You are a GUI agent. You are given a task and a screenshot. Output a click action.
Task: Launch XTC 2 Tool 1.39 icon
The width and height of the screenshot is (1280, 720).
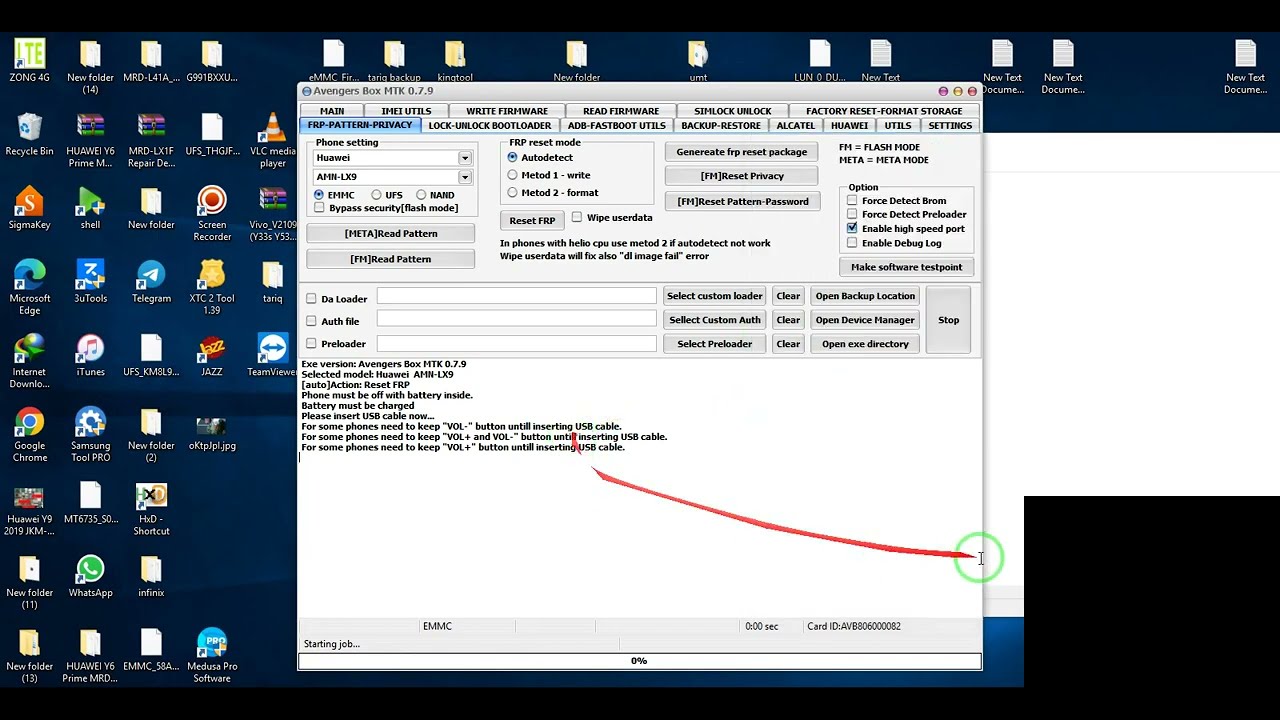tap(212, 287)
